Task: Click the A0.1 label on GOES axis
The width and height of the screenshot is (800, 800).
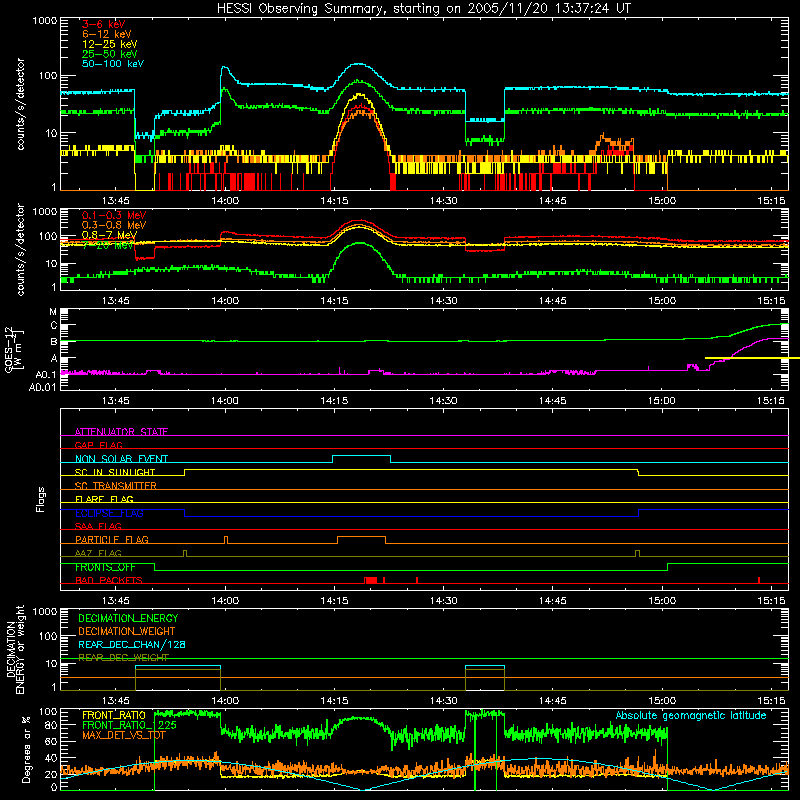Action: (46, 375)
